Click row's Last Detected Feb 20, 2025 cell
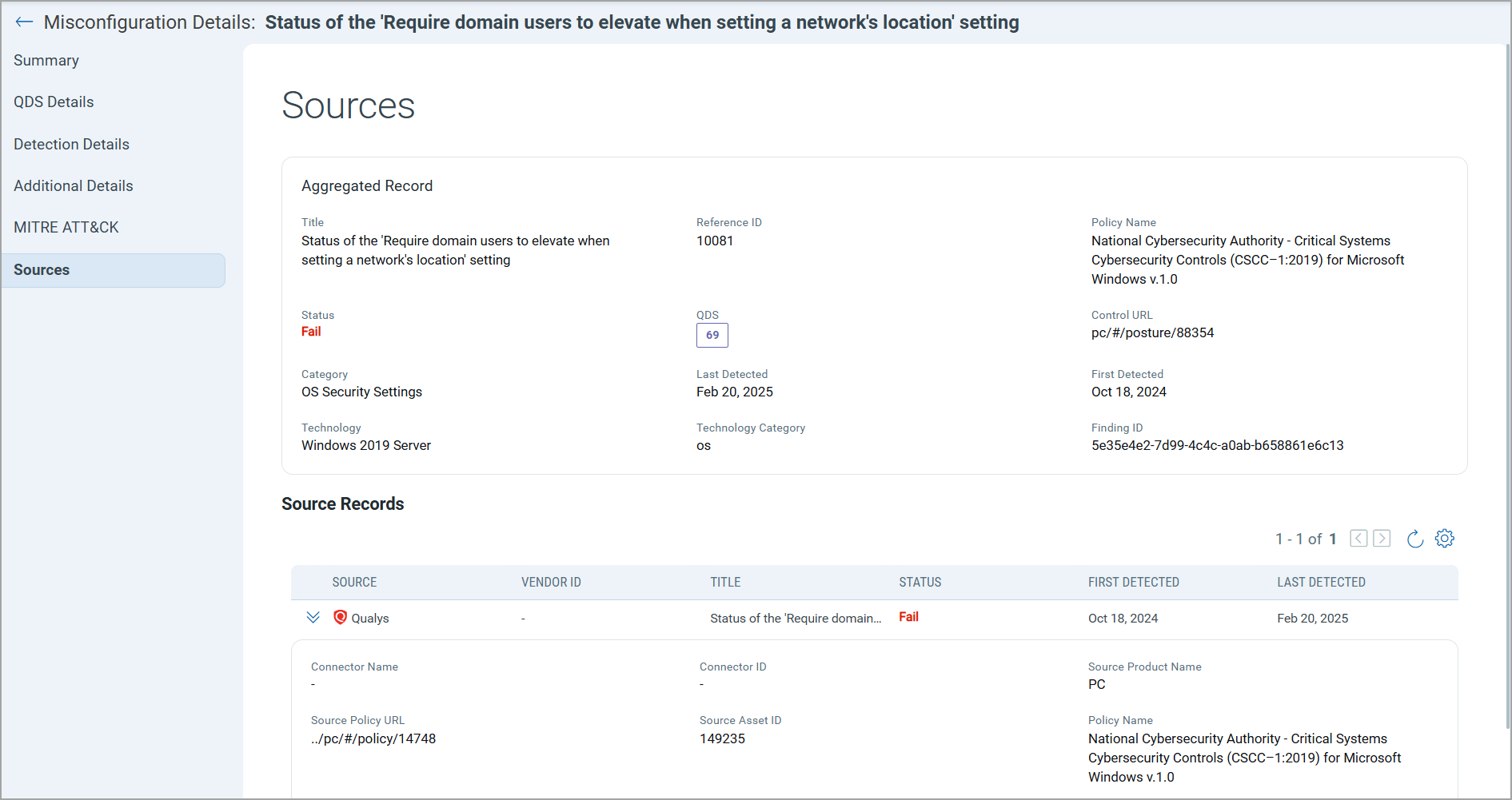The height and width of the screenshot is (800, 1512). pyautogui.click(x=1312, y=619)
